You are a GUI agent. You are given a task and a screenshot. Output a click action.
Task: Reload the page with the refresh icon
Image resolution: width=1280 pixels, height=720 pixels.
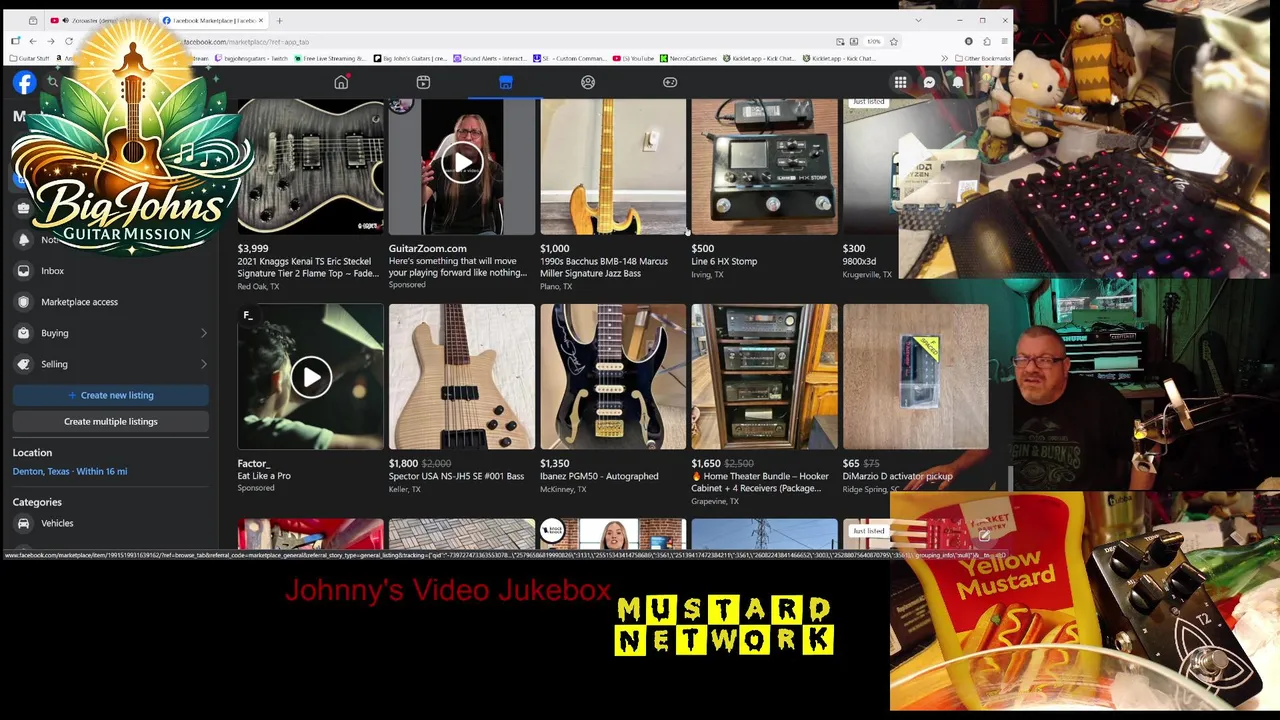[69, 41]
